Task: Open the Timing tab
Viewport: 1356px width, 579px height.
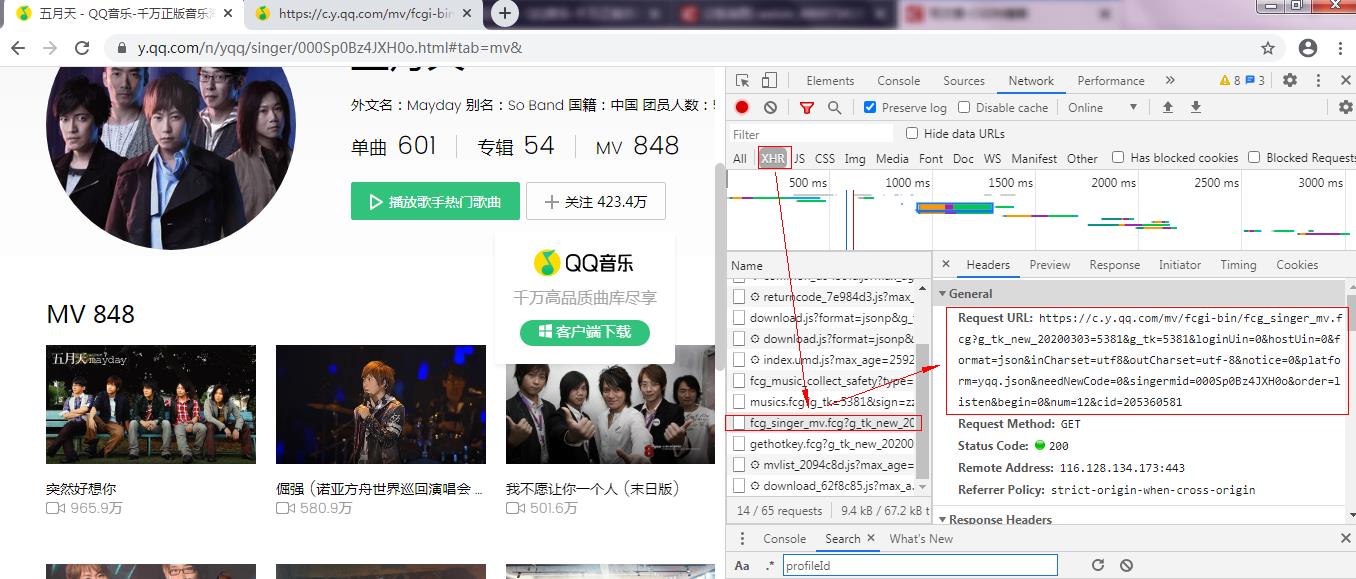Action: click(x=1238, y=265)
